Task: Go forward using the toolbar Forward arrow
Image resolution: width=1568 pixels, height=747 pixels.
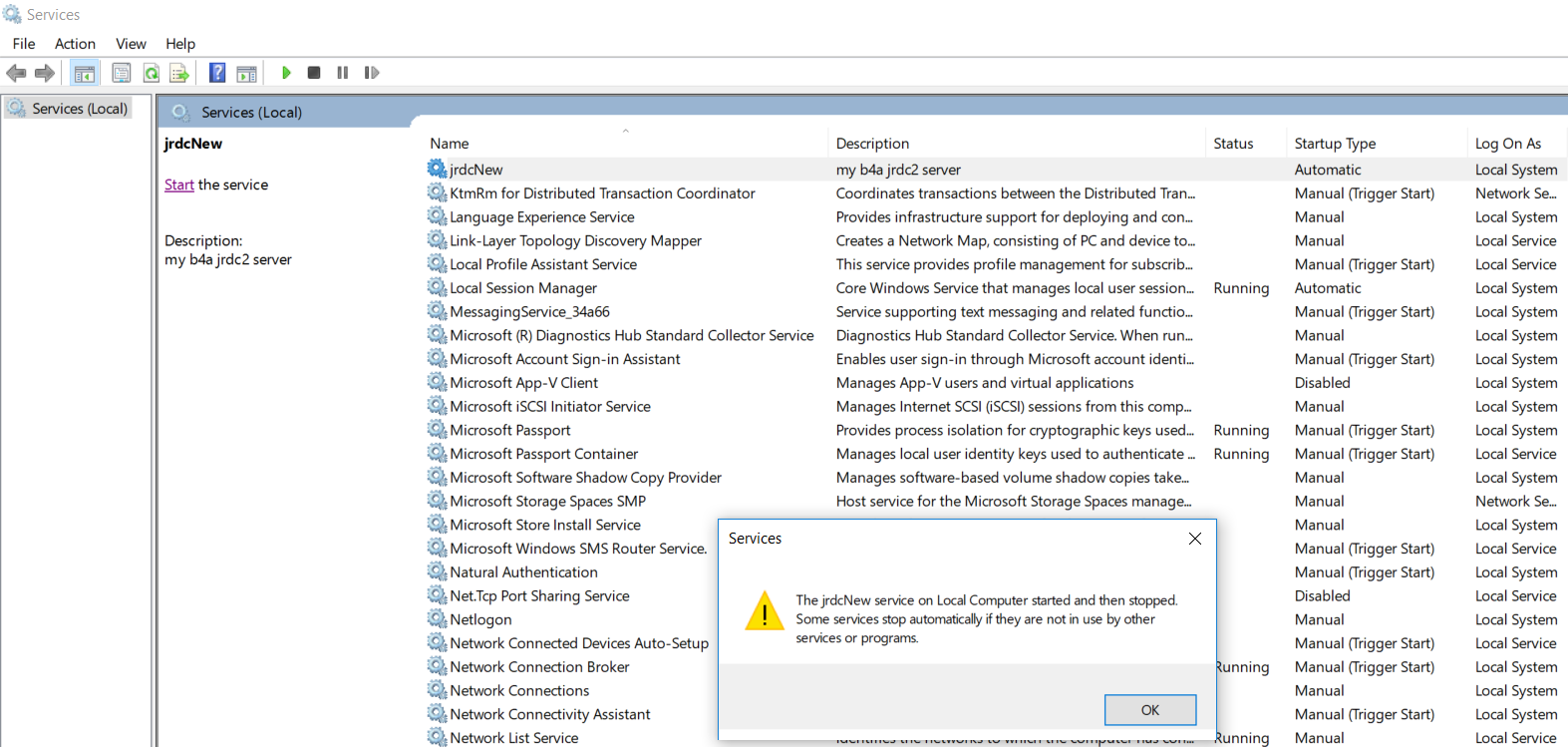Action: 44,73
